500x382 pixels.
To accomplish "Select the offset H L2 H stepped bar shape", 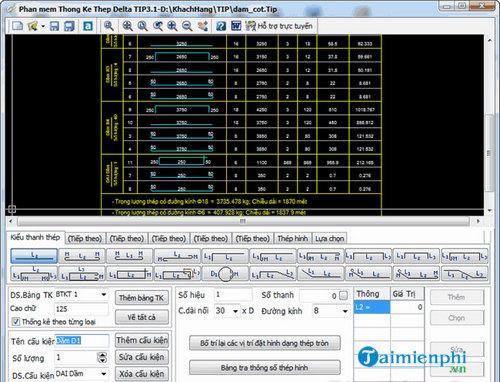I will (x=178, y=256).
